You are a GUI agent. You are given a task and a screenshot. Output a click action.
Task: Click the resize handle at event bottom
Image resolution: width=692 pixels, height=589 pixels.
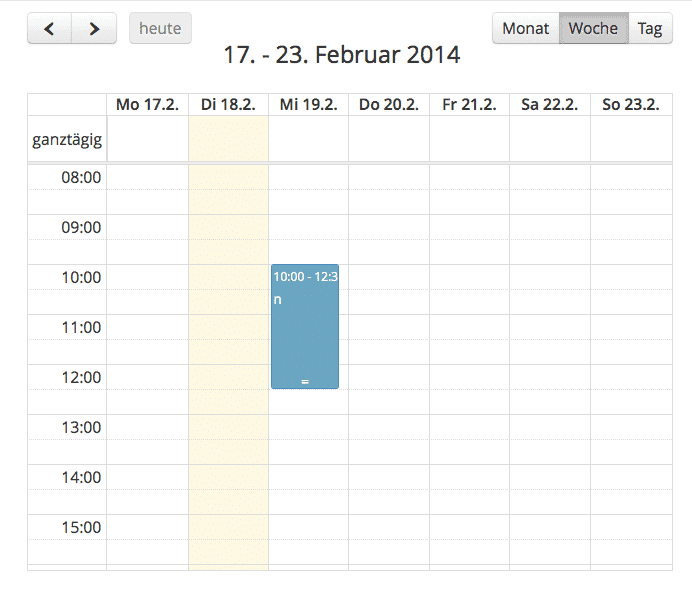click(x=305, y=382)
